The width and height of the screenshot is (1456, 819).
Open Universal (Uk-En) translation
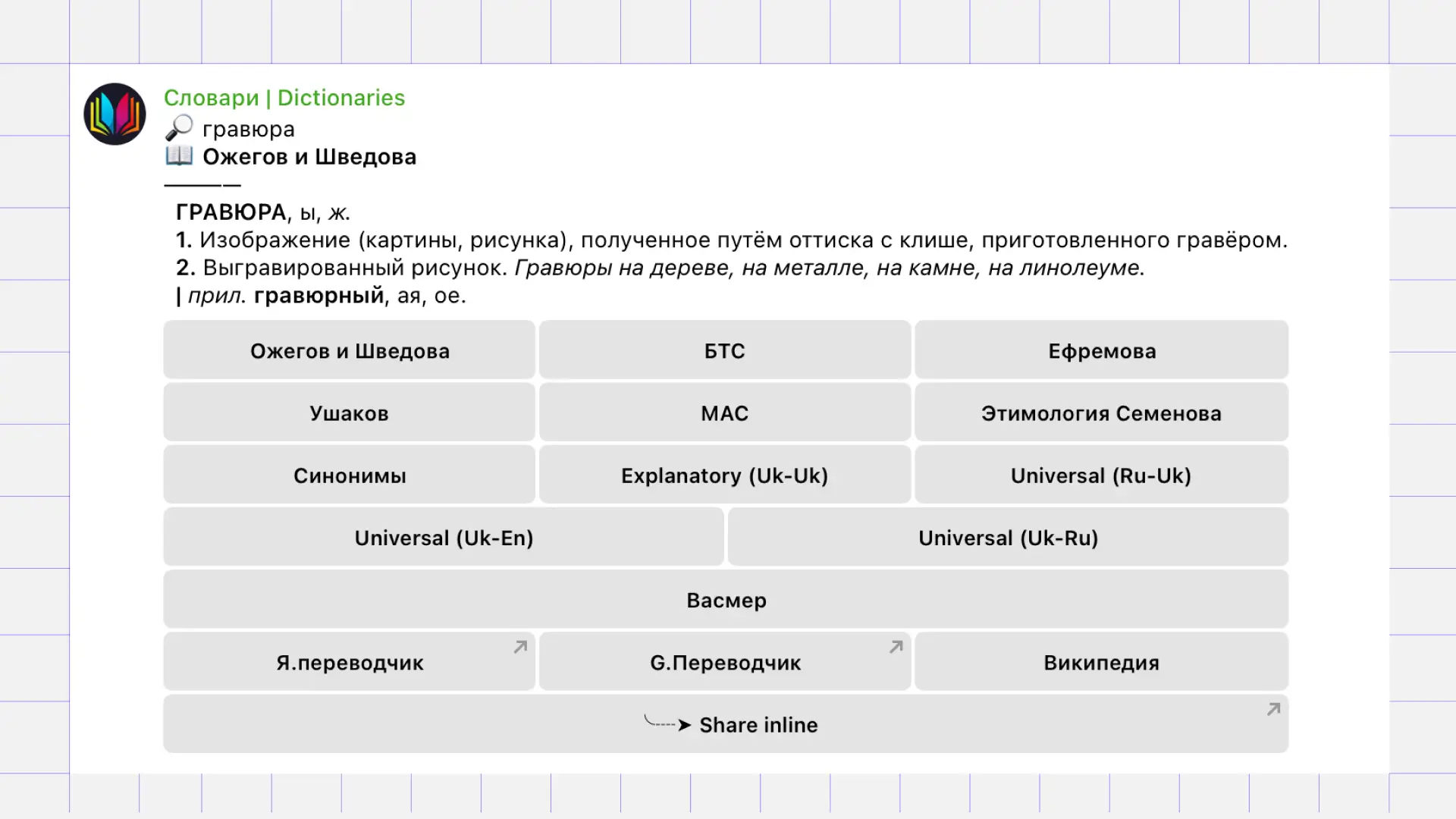[444, 537]
